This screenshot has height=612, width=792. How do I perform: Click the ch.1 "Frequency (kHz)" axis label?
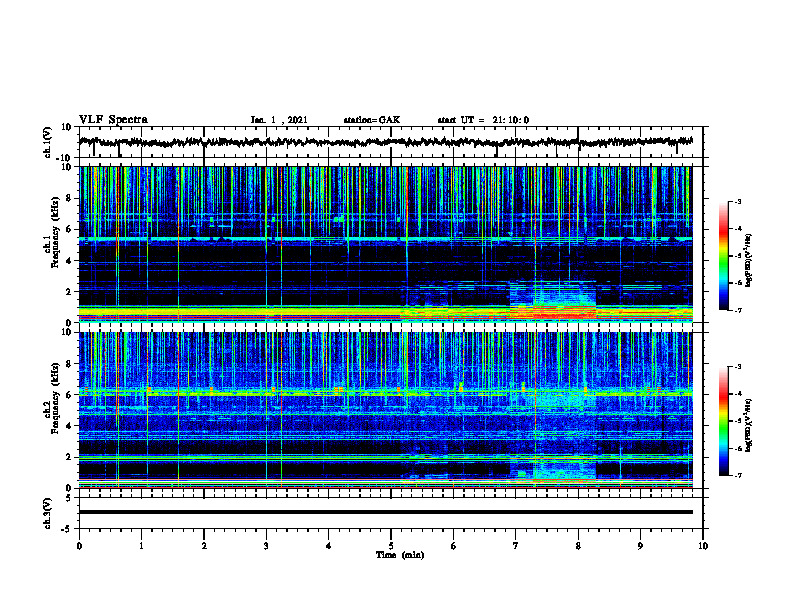coord(55,230)
